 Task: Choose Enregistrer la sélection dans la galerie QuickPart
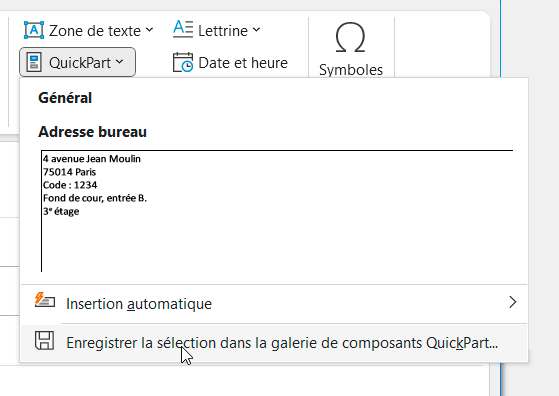point(274,343)
